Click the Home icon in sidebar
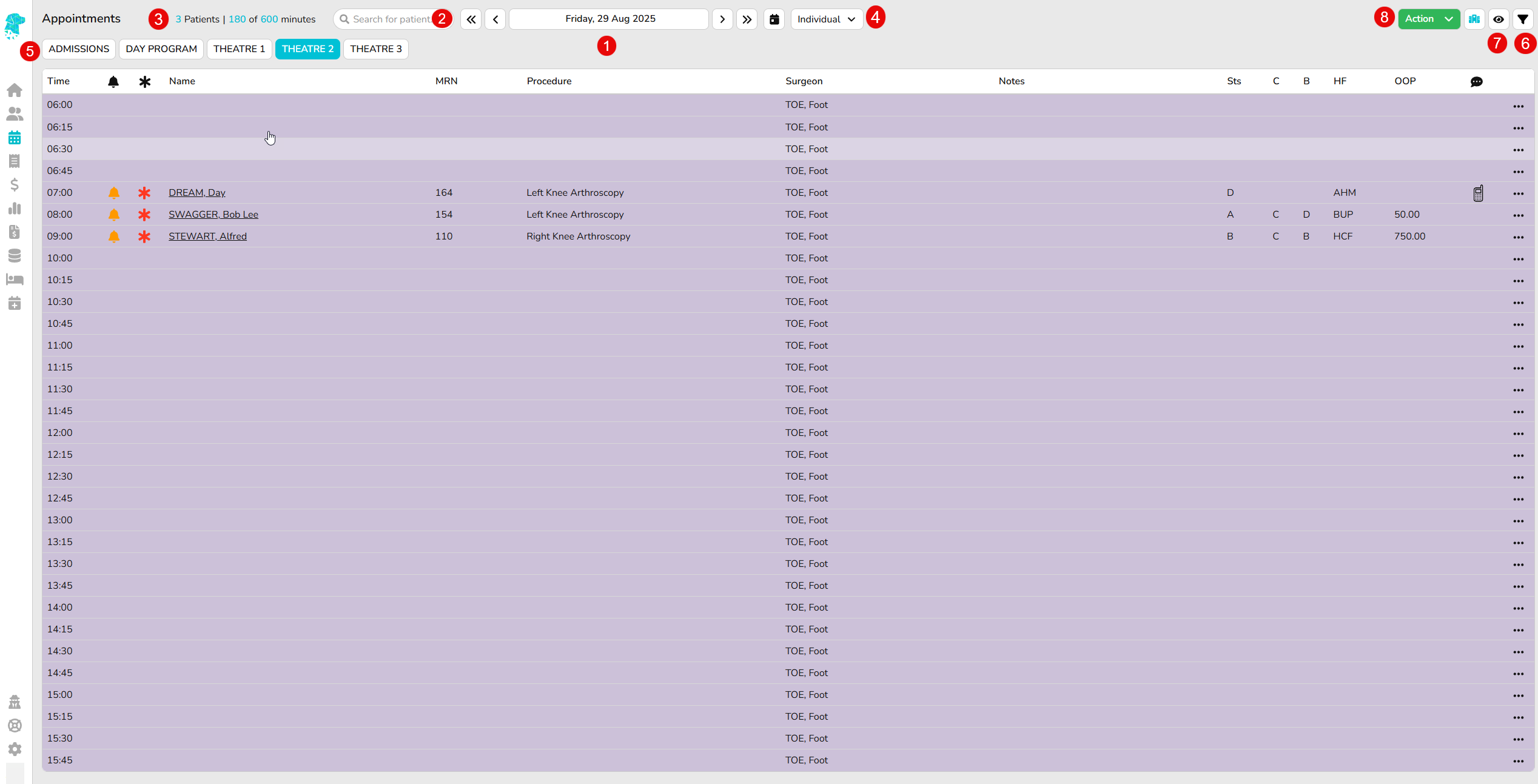 coord(15,90)
